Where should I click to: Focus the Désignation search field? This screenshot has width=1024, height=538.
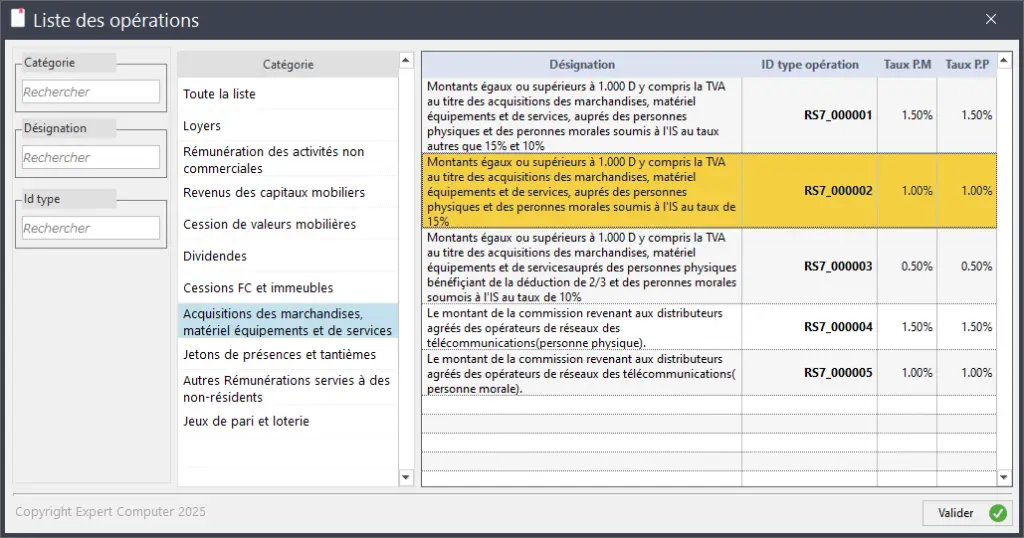pos(91,158)
